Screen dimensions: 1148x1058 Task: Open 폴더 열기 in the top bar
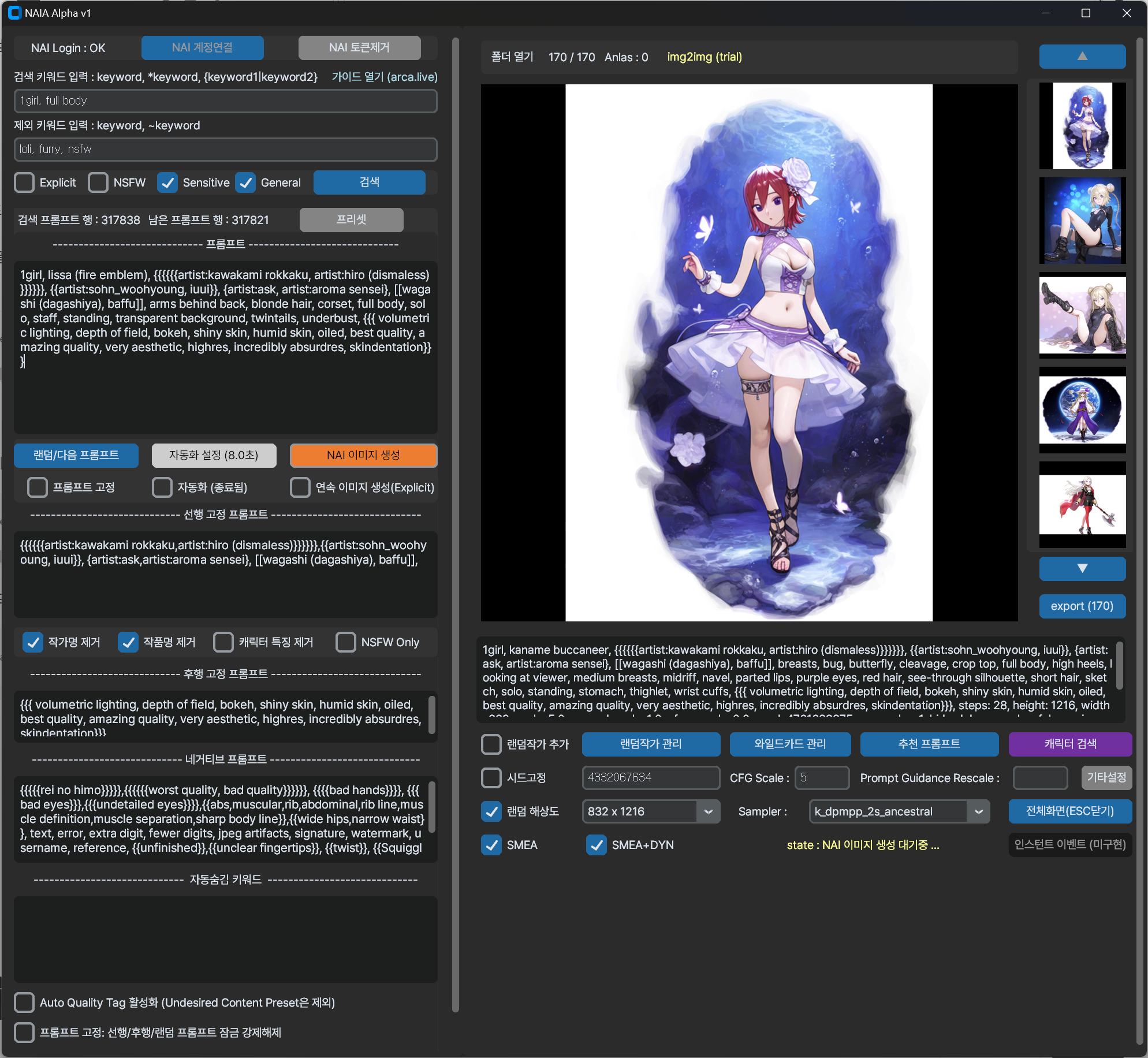tap(512, 57)
